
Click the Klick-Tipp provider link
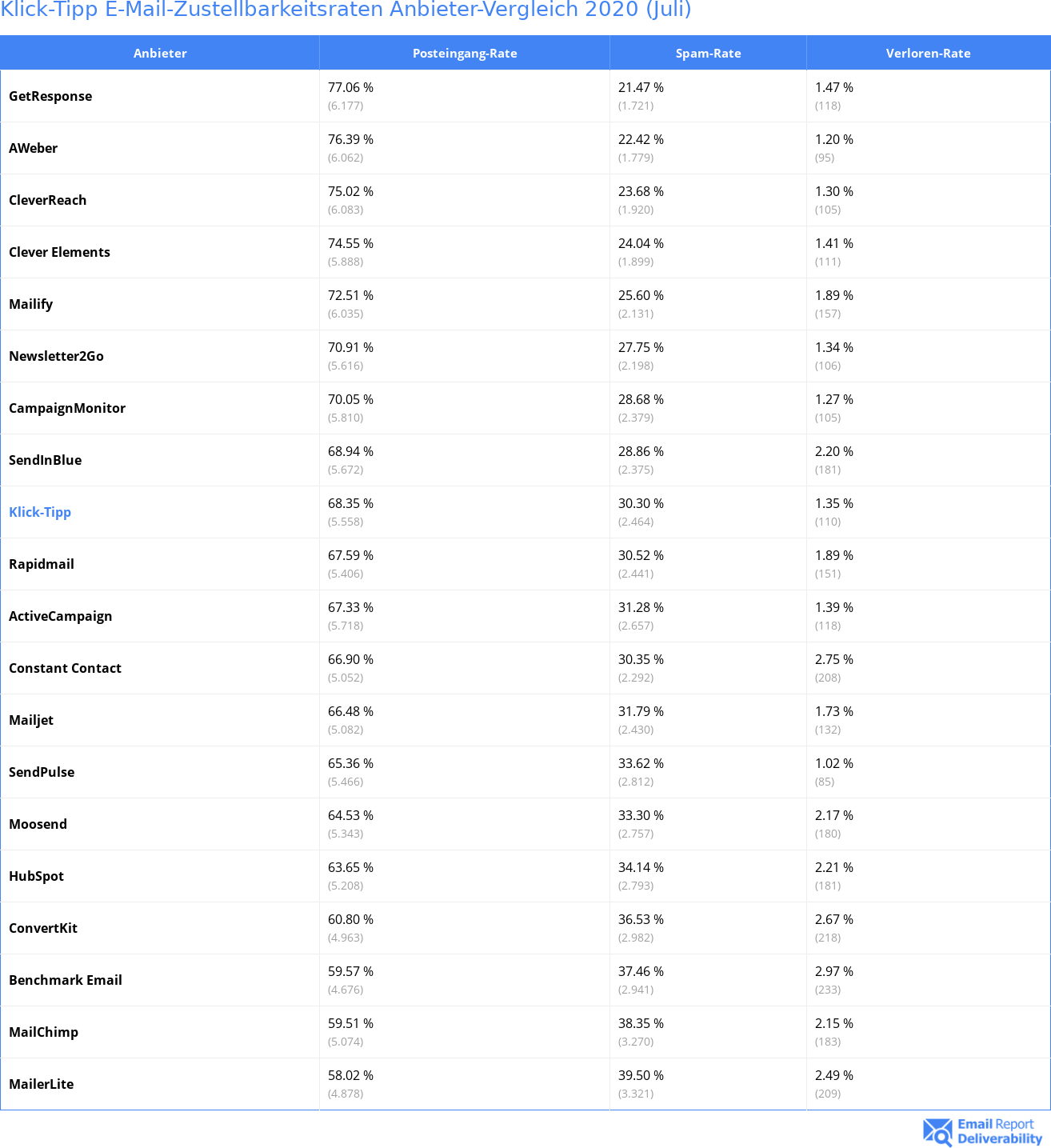click(x=40, y=512)
